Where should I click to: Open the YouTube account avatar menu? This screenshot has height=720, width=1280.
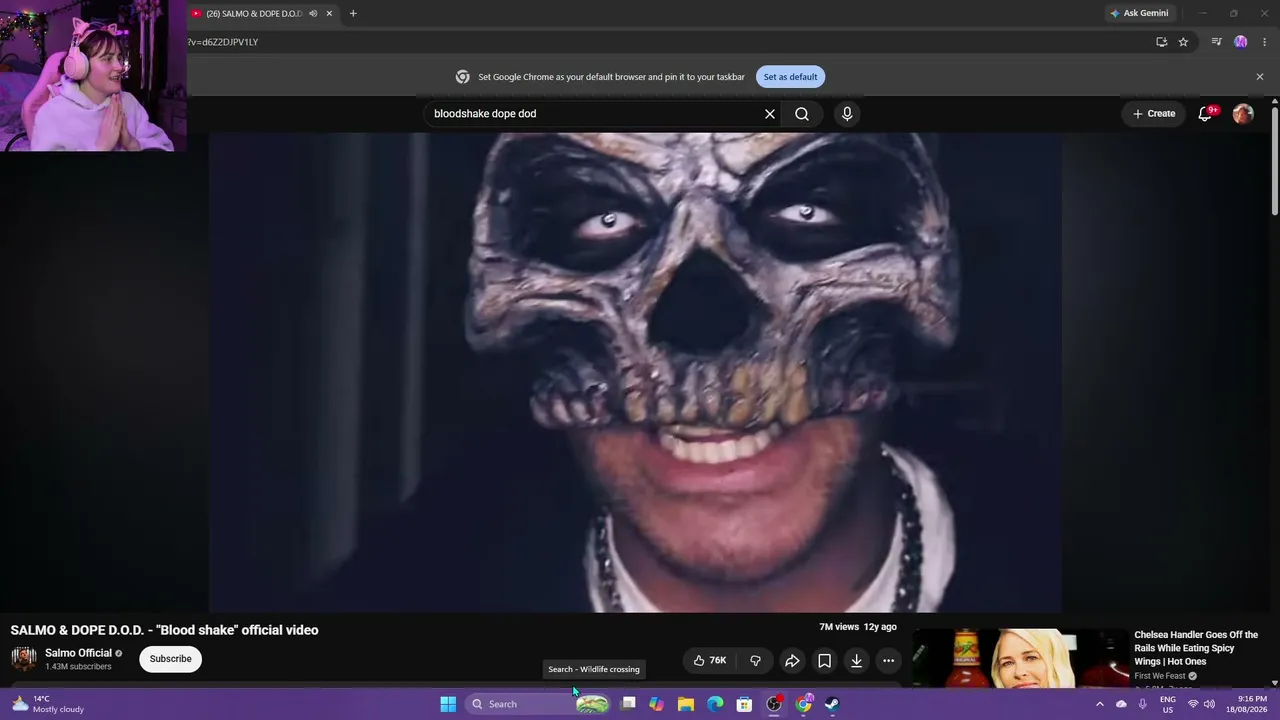[x=1243, y=114]
